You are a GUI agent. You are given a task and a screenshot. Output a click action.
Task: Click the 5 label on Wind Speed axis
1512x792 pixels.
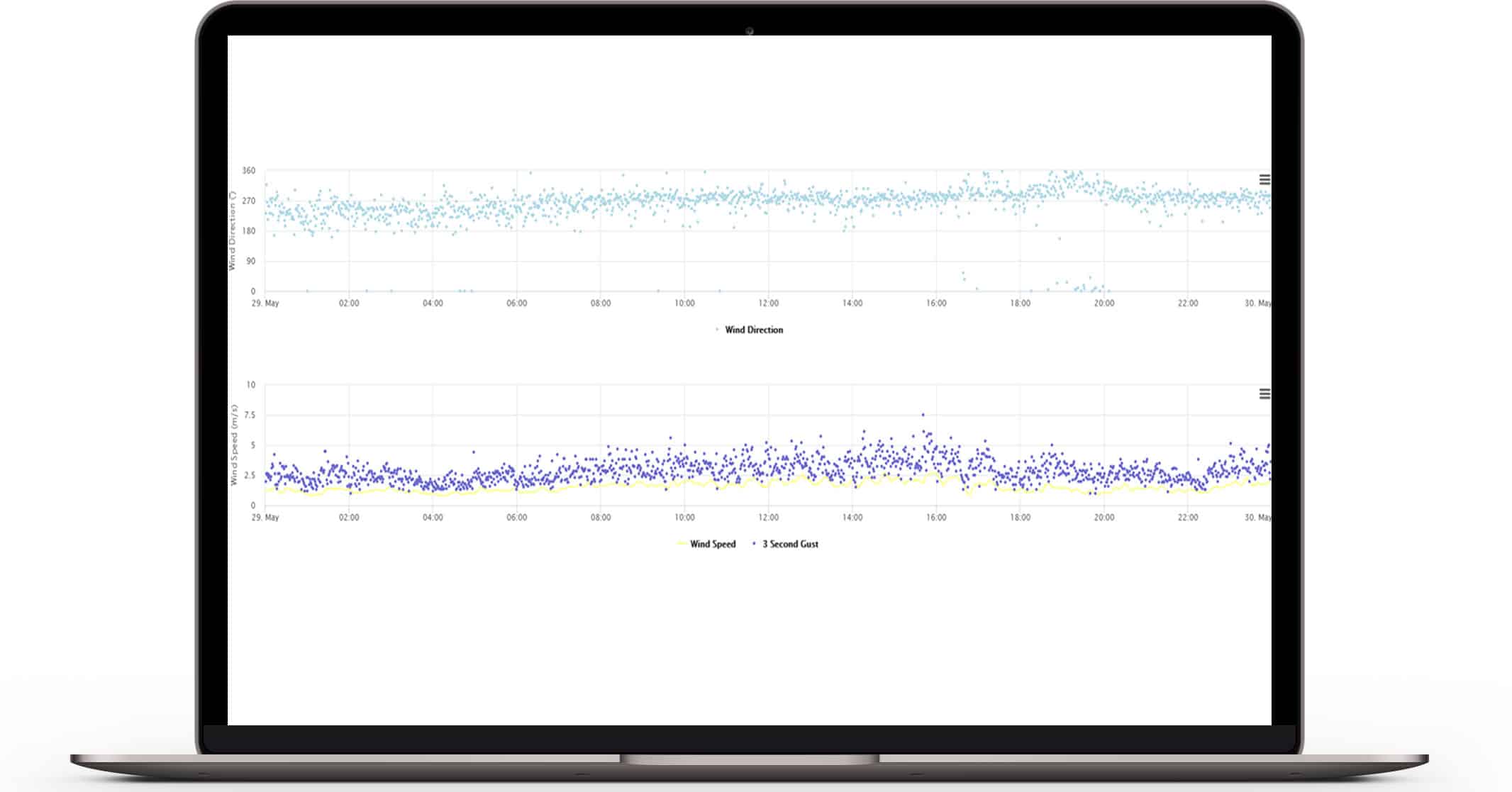tap(253, 445)
